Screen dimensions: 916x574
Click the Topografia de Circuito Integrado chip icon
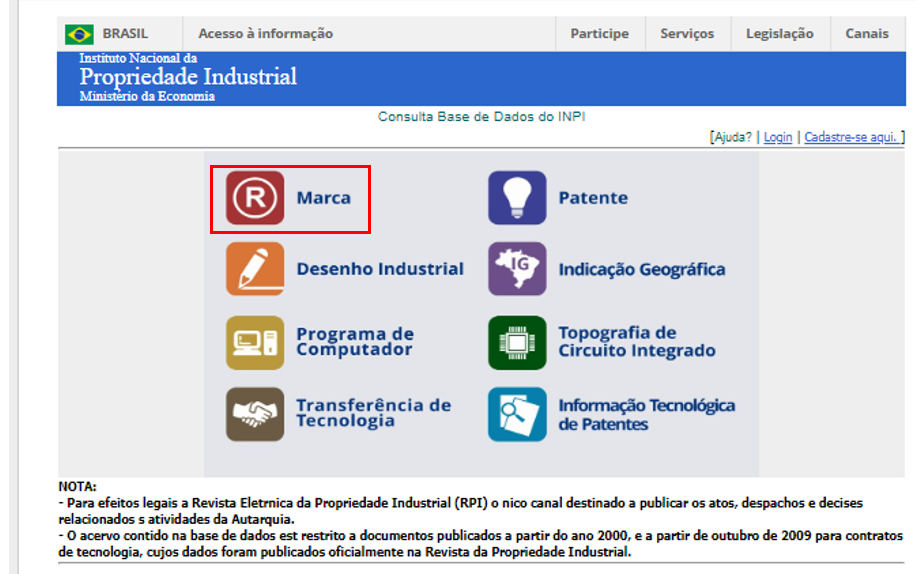pyautogui.click(x=517, y=343)
